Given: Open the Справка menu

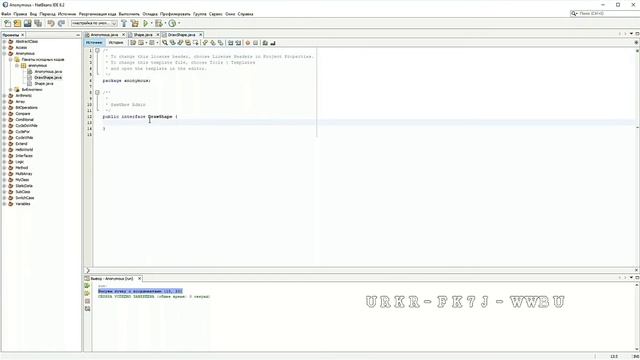Looking at the screenshot, I should coord(245,14).
